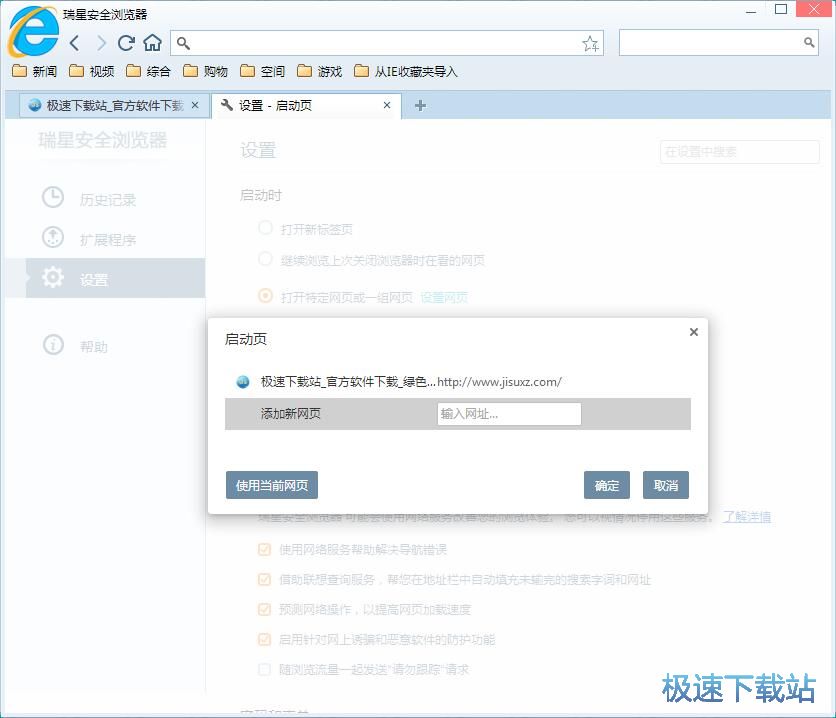
Task: Click the 添加新网页 label row
Action: click(x=458, y=414)
